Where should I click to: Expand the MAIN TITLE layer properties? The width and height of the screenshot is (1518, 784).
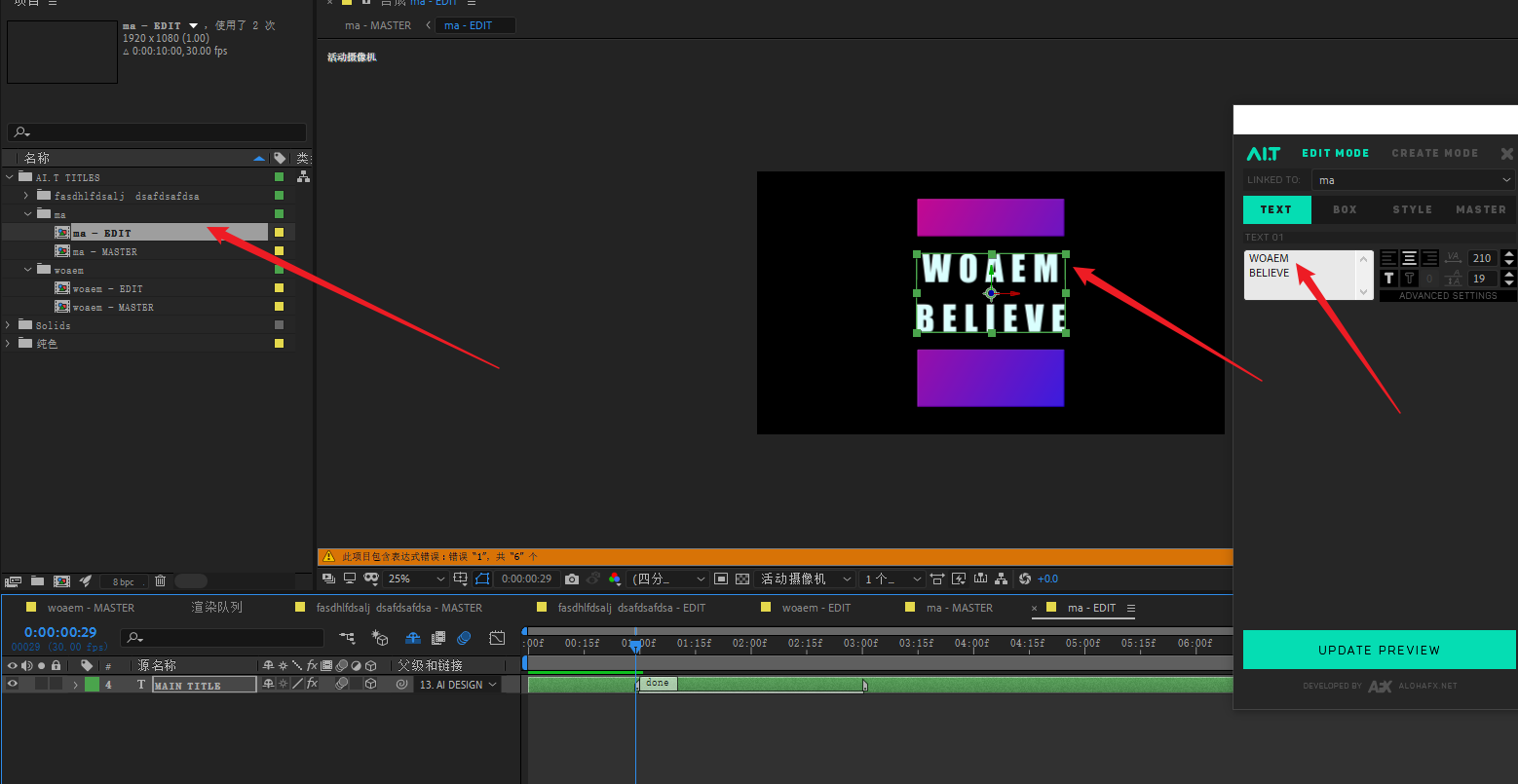click(x=75, y=685)
